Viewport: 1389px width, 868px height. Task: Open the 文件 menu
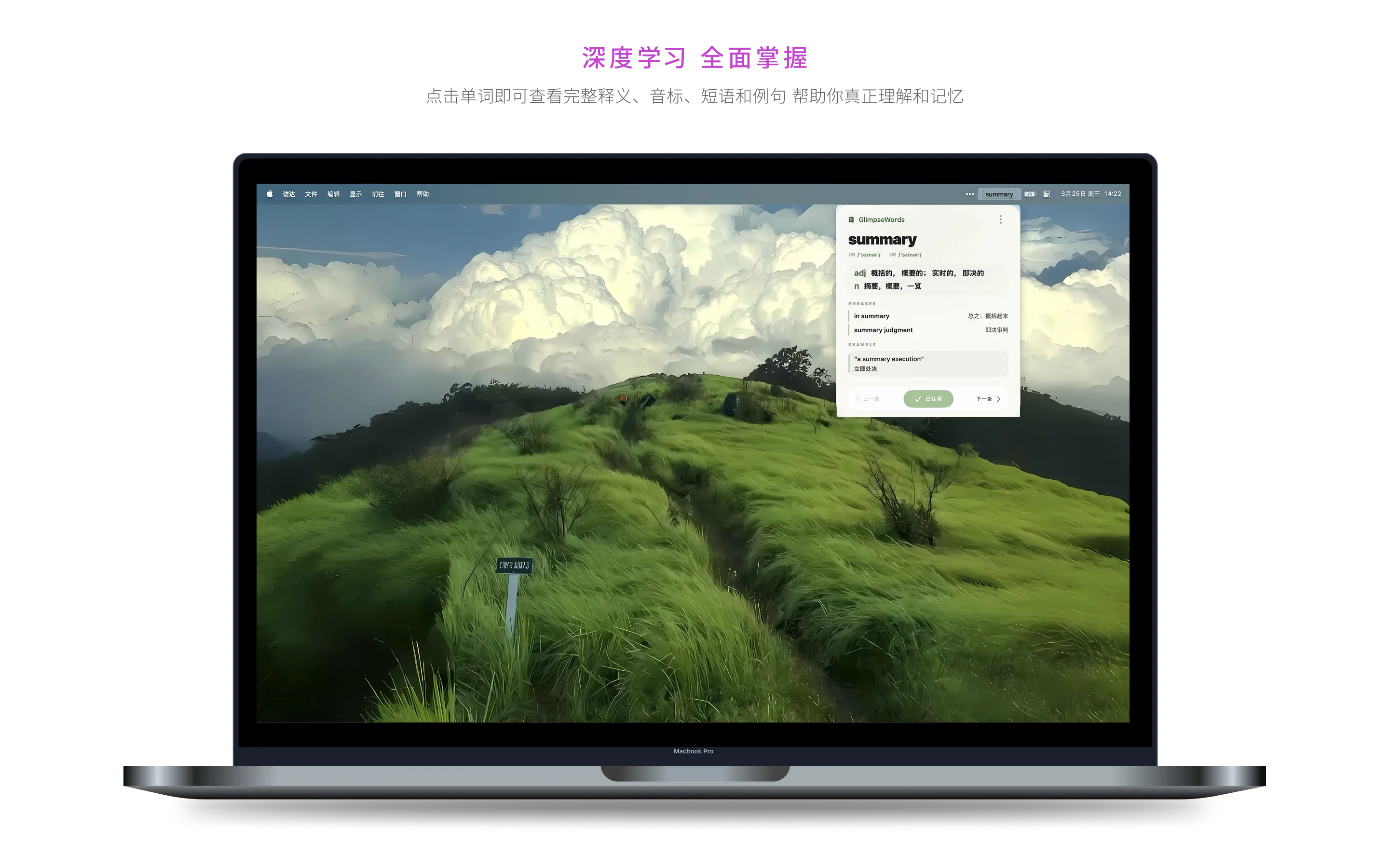coord(311,194)
